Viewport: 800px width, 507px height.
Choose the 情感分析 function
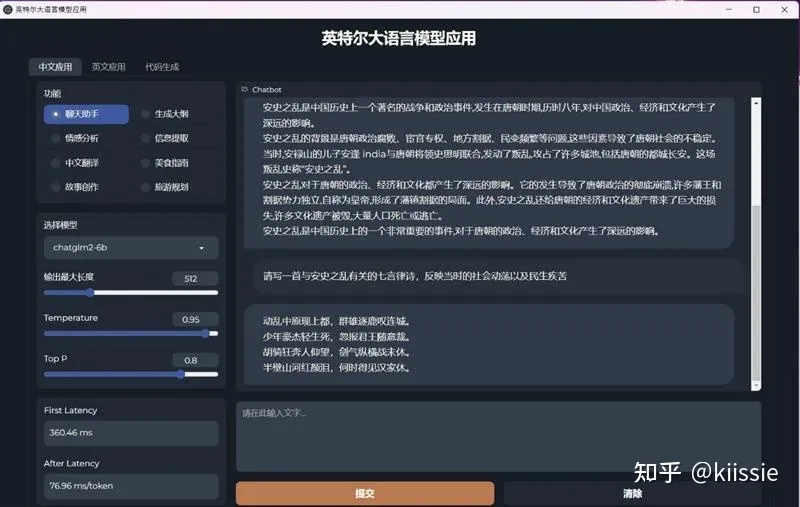[x=76, y=138]
